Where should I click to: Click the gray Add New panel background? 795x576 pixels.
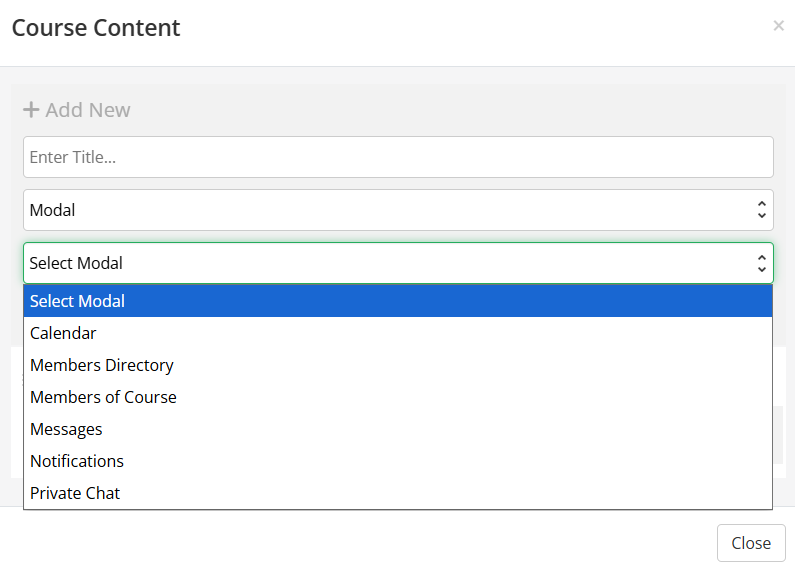(450, 108)
